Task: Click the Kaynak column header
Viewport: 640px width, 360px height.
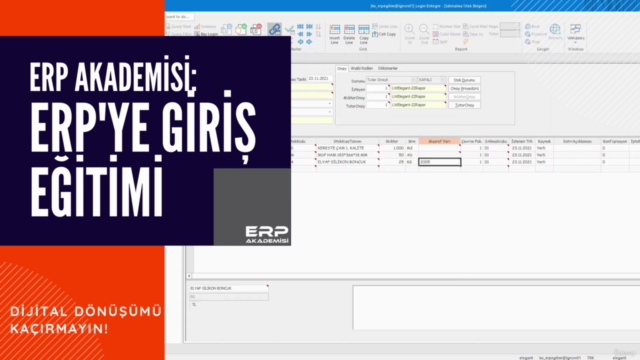Action: 544,141
